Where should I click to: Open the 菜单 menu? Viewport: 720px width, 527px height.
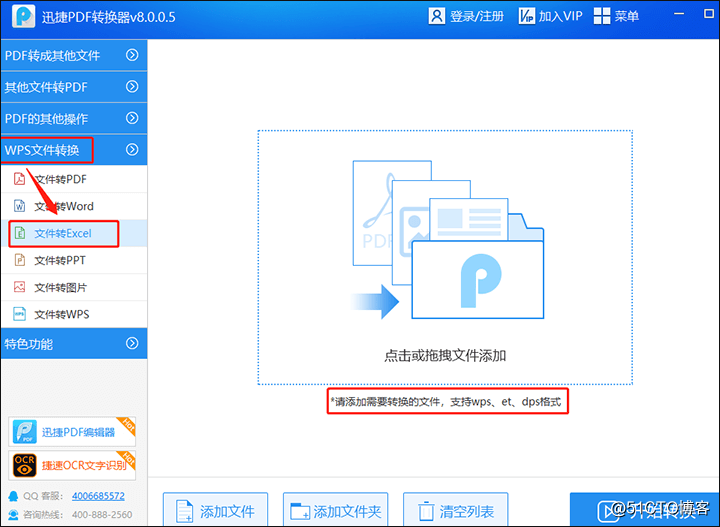(626, 17)
